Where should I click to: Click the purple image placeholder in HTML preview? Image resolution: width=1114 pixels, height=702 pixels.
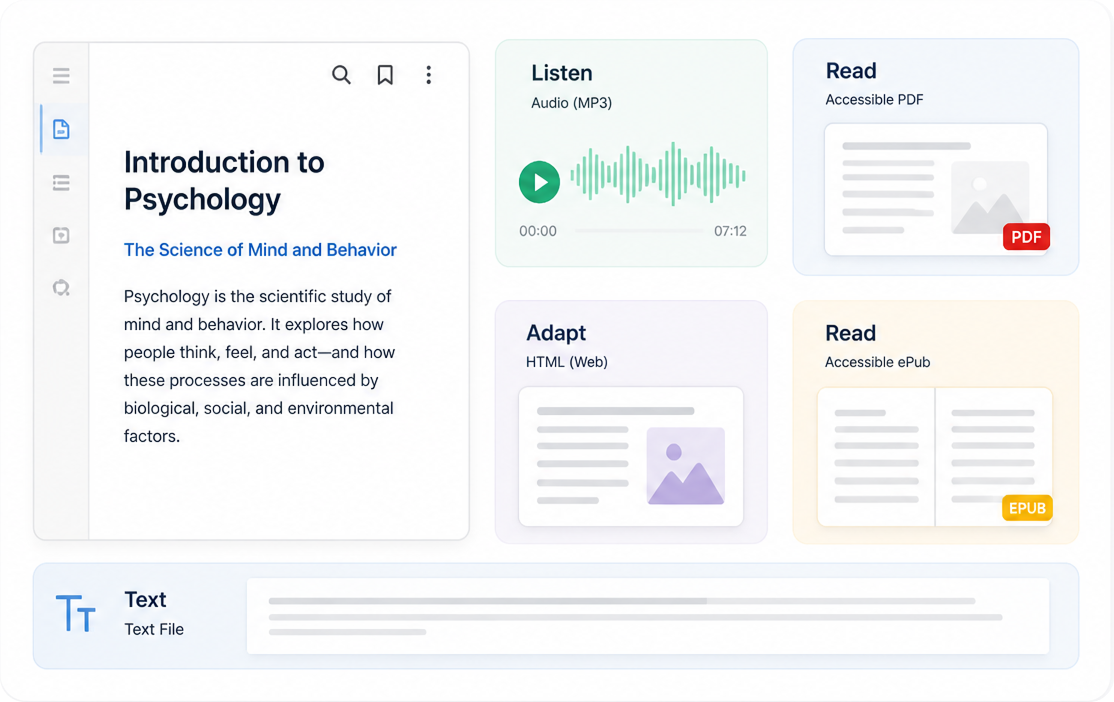click(686, 466)
